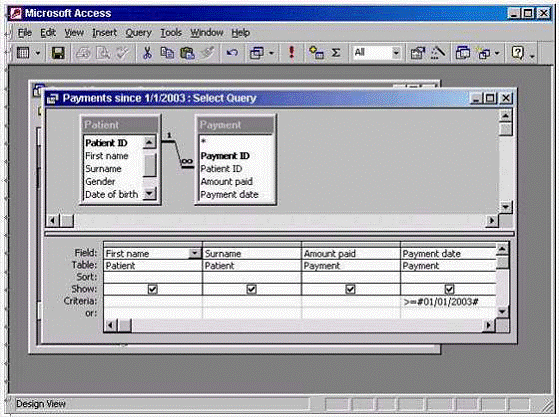Click the Amount paid field cell
This screenshot has height=417, width=559.
pyautogui.click(x=350, y=253)
